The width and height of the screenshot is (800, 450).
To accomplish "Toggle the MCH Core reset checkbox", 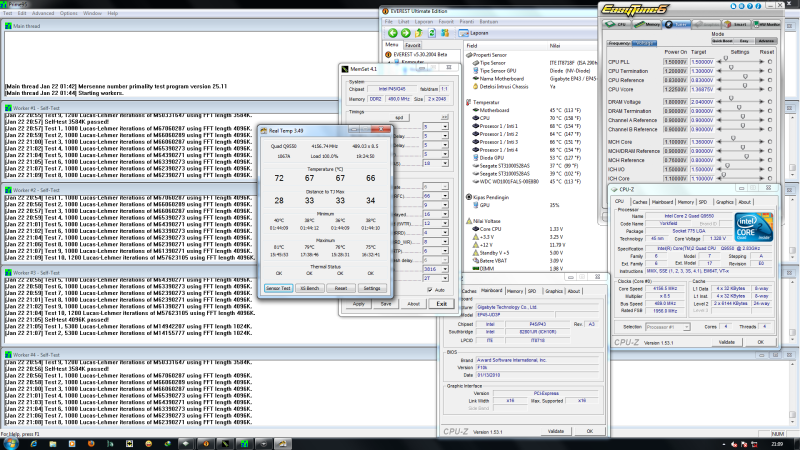I will click(770, 142).
